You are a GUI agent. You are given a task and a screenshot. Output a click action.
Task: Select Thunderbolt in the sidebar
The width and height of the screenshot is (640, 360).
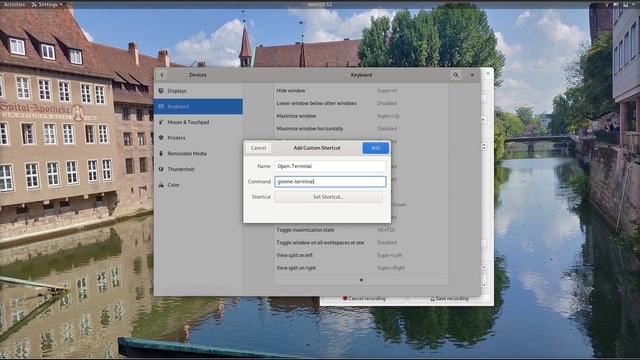click(x=198, y=169)
